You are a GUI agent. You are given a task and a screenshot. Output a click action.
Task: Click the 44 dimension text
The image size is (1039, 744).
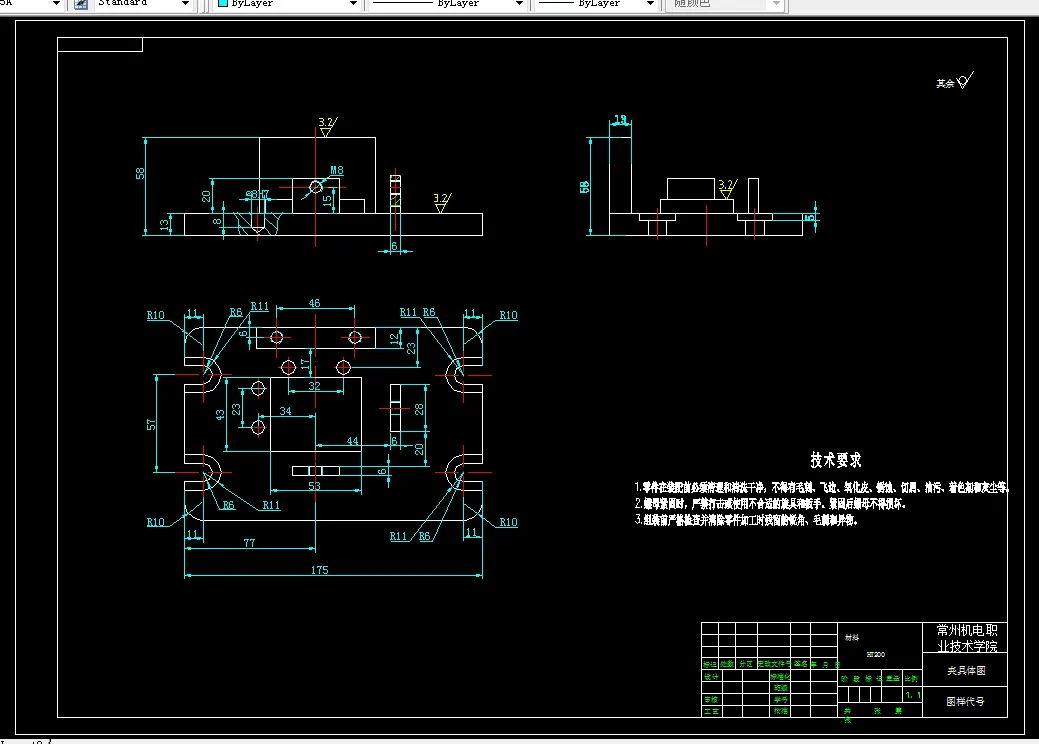[x=352, y=441]
